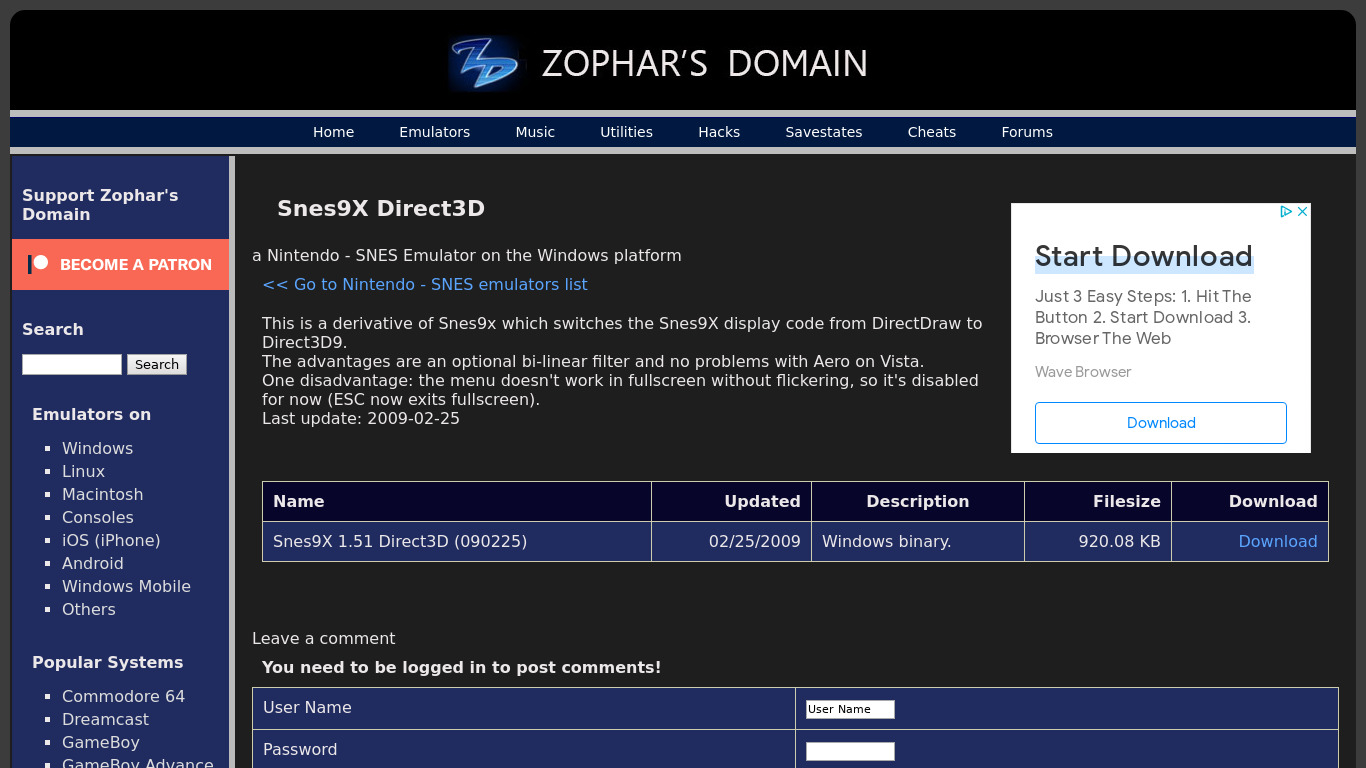Open the Hacks menu

pyautogui.click(x=719, y=132)
